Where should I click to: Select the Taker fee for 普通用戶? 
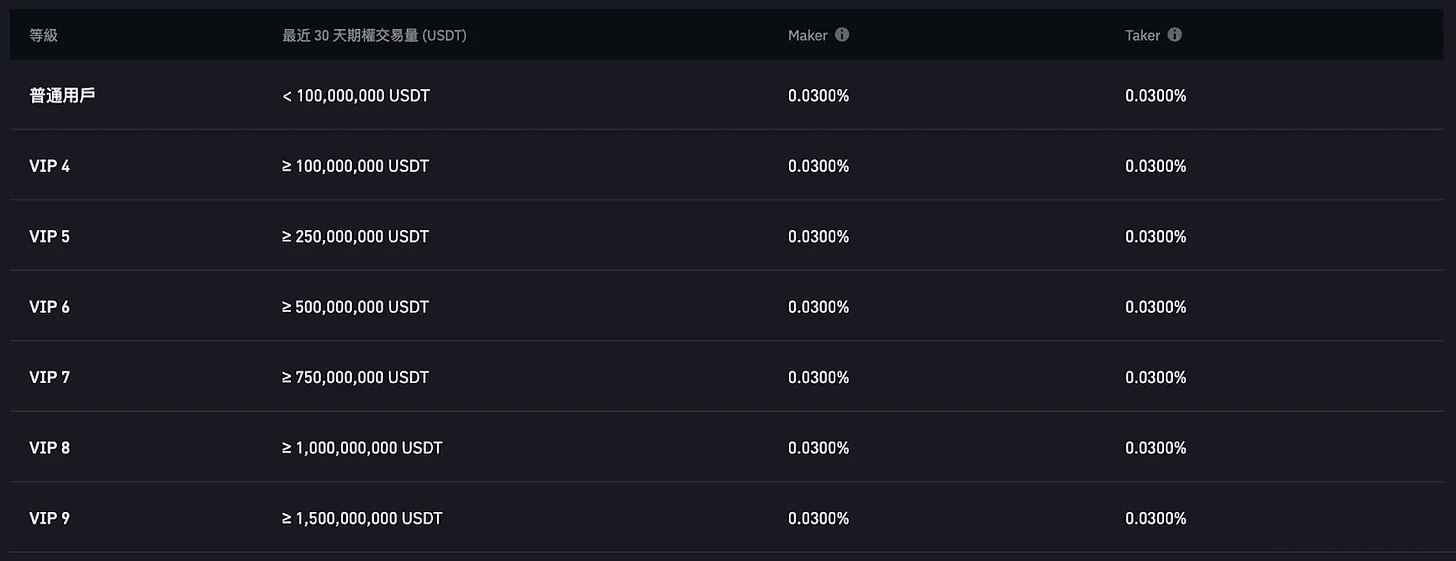(x=1156, y=96)
